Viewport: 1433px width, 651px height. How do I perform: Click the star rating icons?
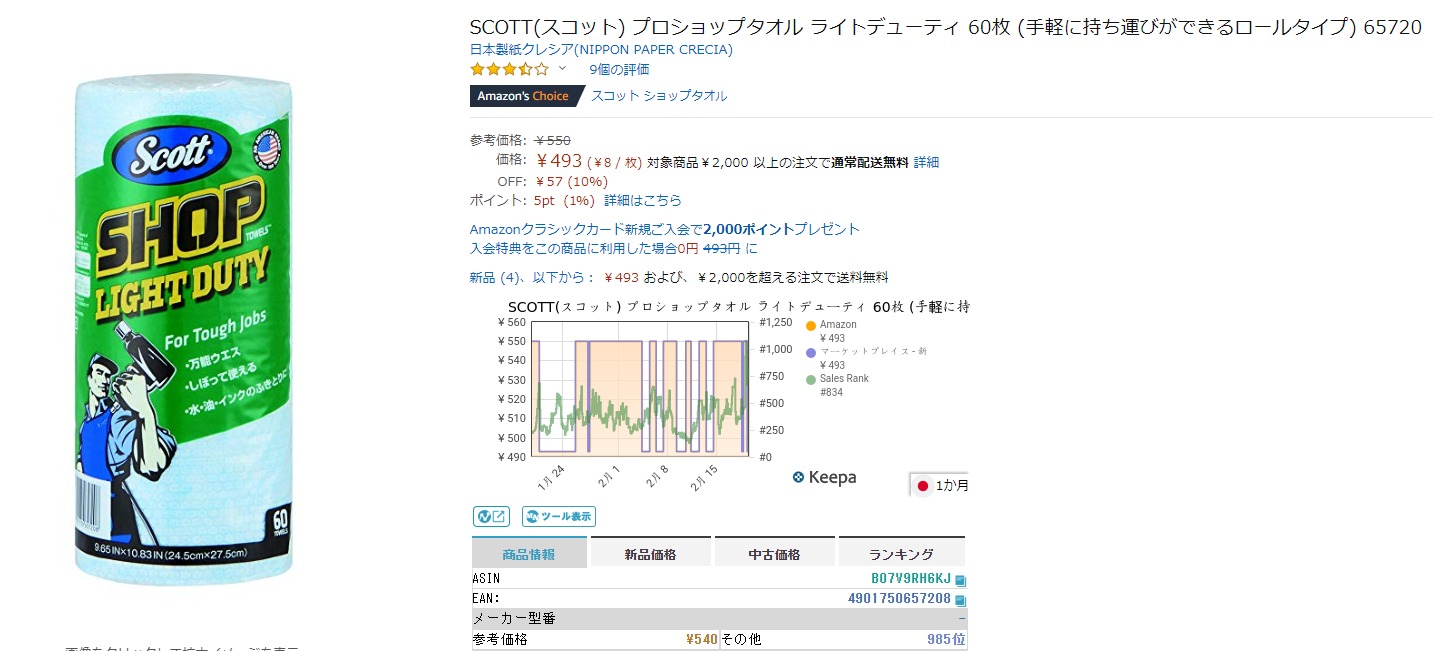(x=509, y=69)
